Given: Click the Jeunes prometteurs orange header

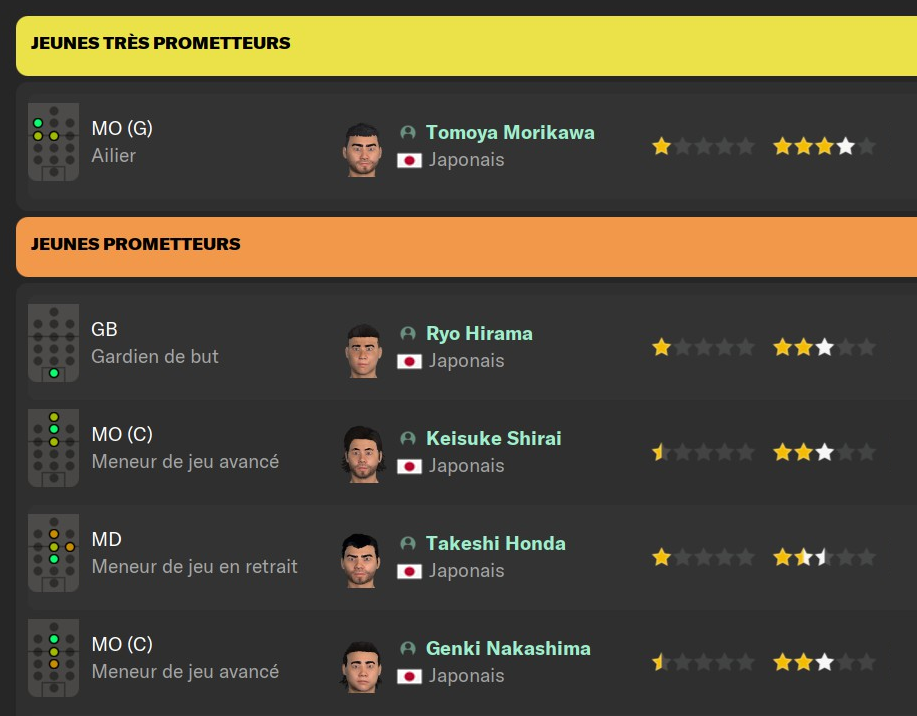Looking at the screenshot, I should (466, 246).
